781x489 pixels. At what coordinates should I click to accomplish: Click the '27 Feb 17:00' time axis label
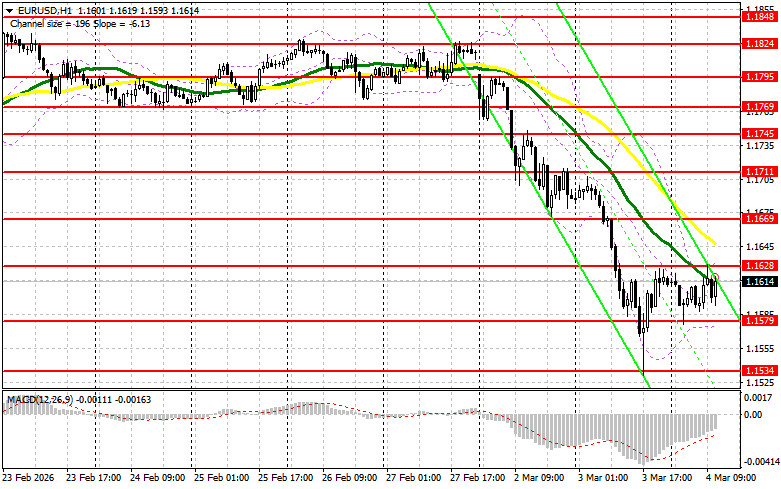click(478, 478)
